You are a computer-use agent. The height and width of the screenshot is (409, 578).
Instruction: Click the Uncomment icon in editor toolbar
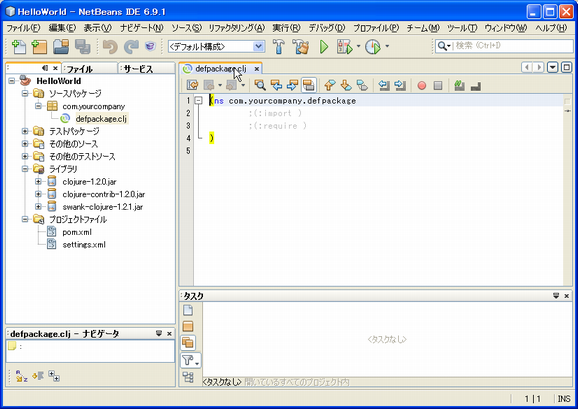[x=476, y=86]
